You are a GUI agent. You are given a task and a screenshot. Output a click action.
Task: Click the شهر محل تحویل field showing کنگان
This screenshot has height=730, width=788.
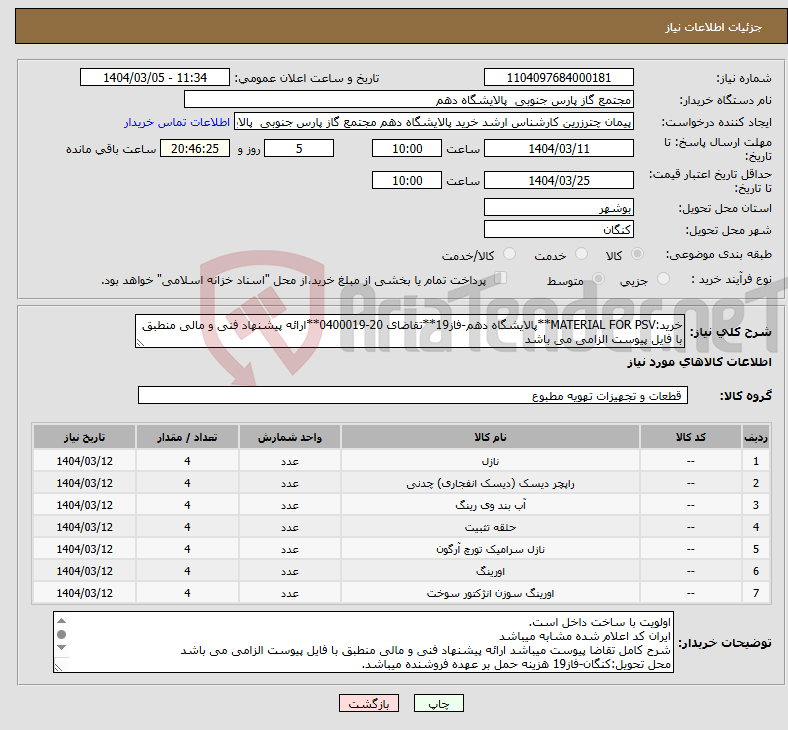(x=558, y=229)
